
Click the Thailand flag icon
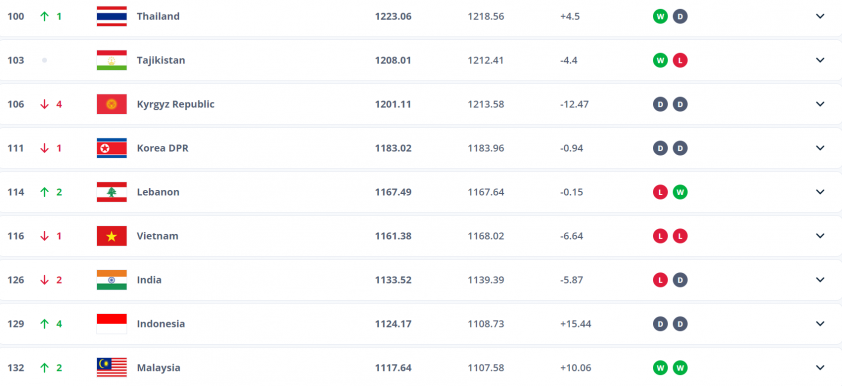click(x=112, y=16)
